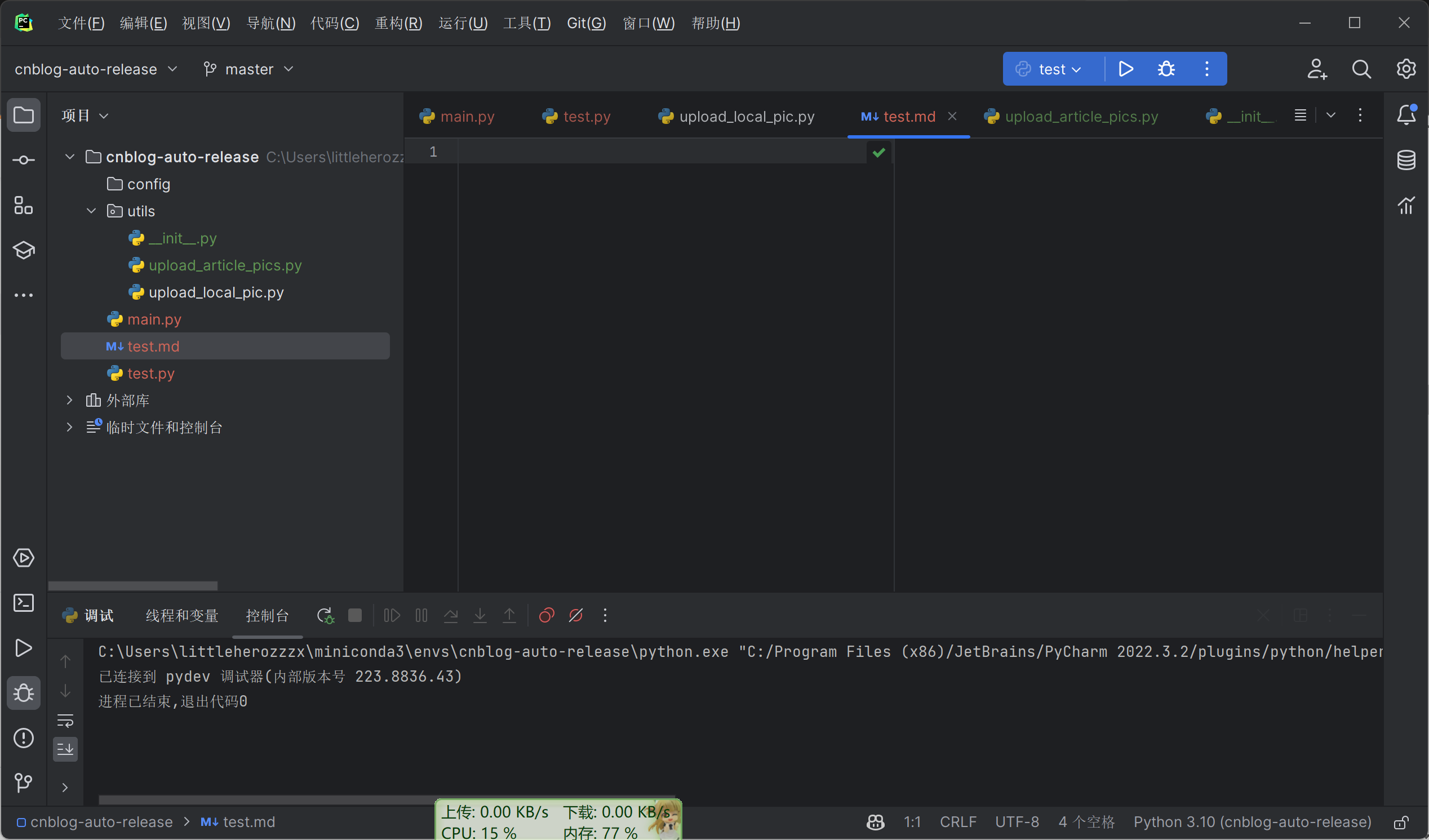
Task: Click cnblog-auto-release breadcrumb in status bar
Action: tap(95, 823)
